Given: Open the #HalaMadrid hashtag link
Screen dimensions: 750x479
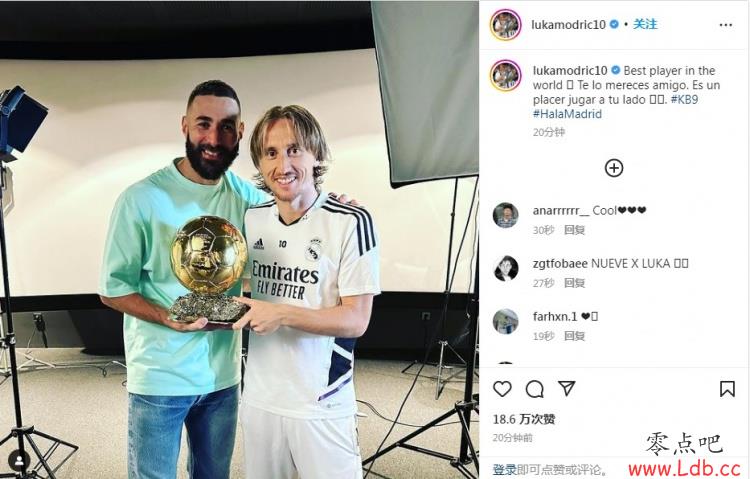Looking at the screenshot, I should (567, 114).
